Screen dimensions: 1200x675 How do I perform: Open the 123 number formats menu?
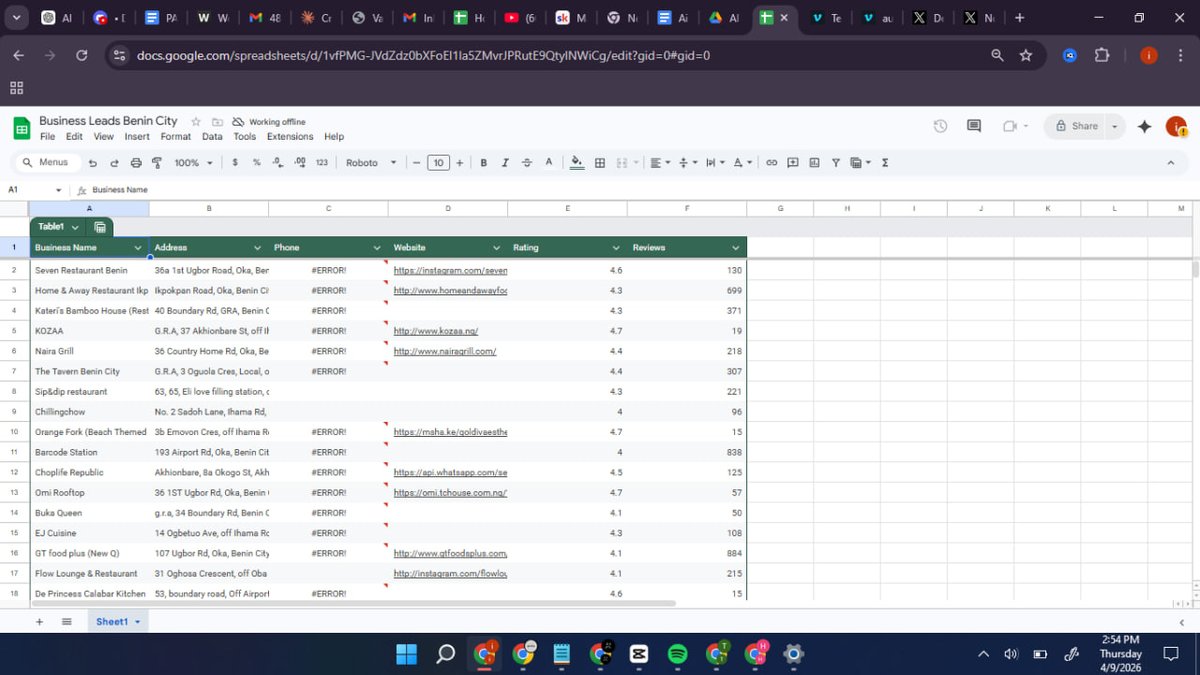322,163
